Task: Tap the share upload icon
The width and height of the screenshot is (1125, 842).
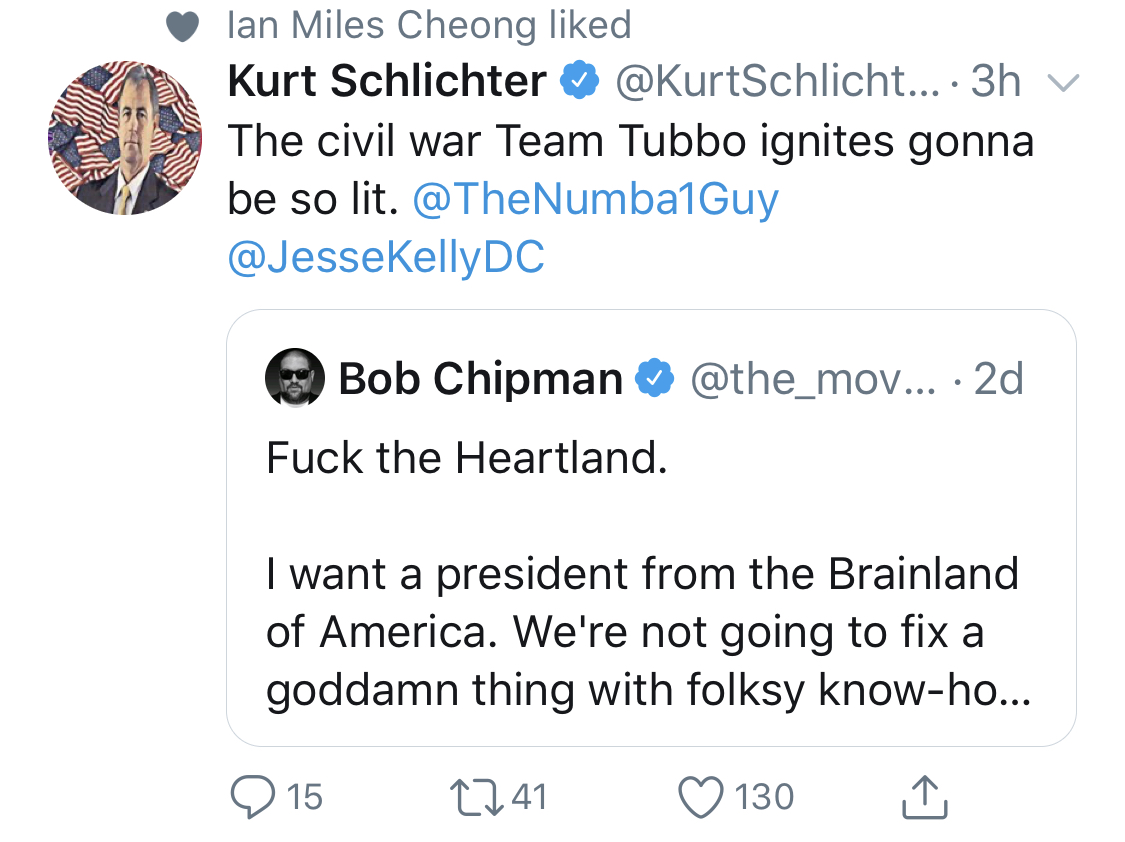Action: pos(924,797)
